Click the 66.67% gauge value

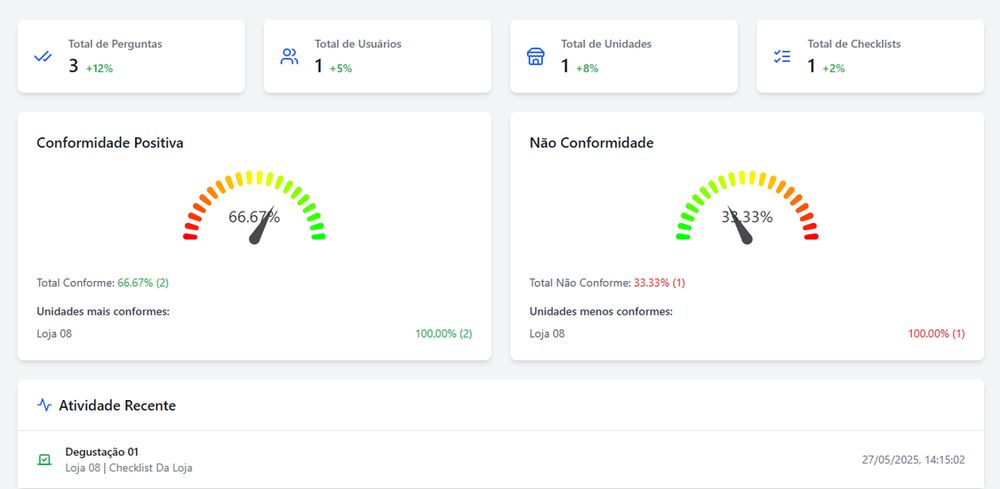pyautogui.click(x=254, y=217)
